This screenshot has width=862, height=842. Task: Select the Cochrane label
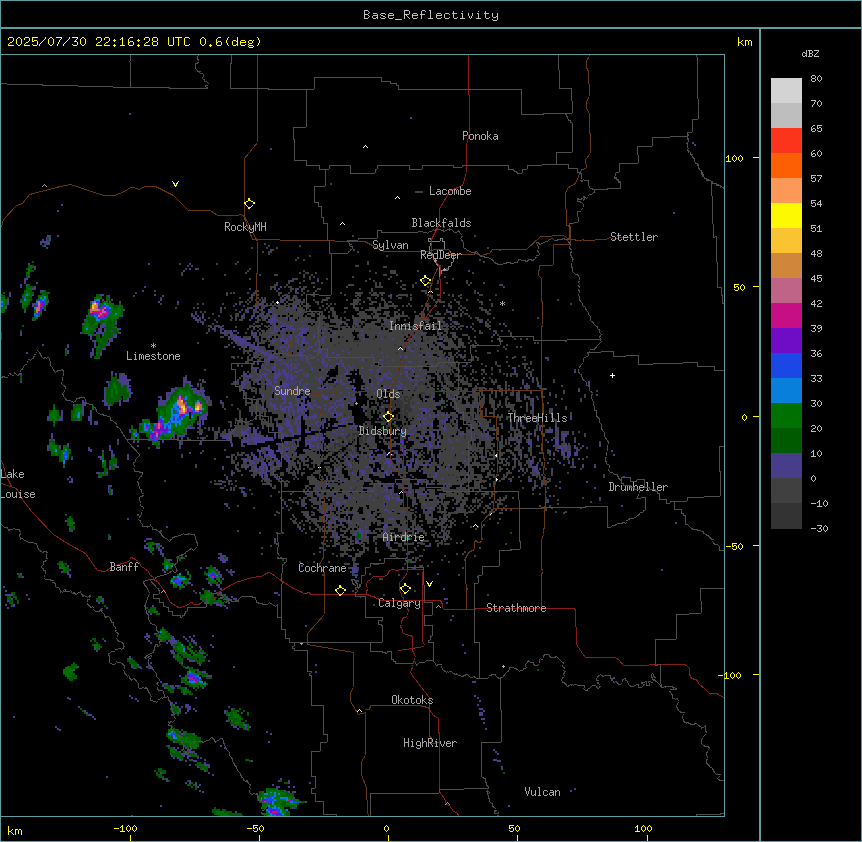pos(322,568)
